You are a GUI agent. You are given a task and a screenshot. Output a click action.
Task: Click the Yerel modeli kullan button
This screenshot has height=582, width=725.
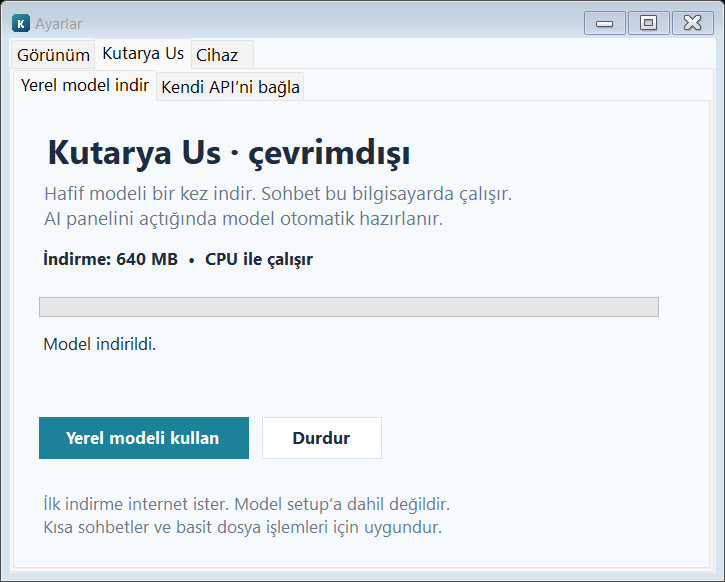(x=144, y=438)
